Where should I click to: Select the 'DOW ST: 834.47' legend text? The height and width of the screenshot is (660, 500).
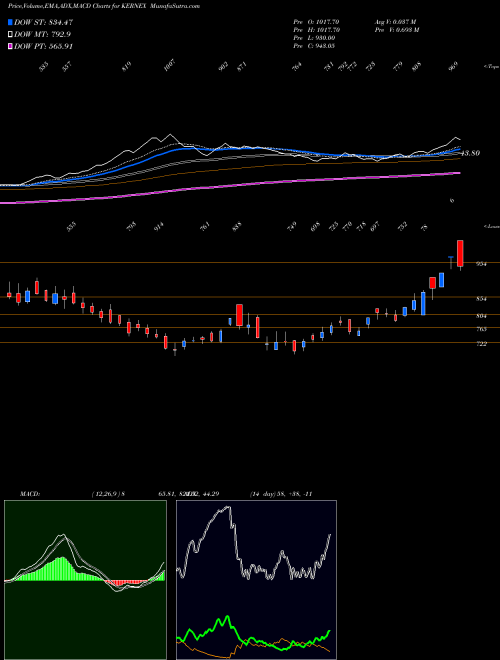(x=44, y=22)
